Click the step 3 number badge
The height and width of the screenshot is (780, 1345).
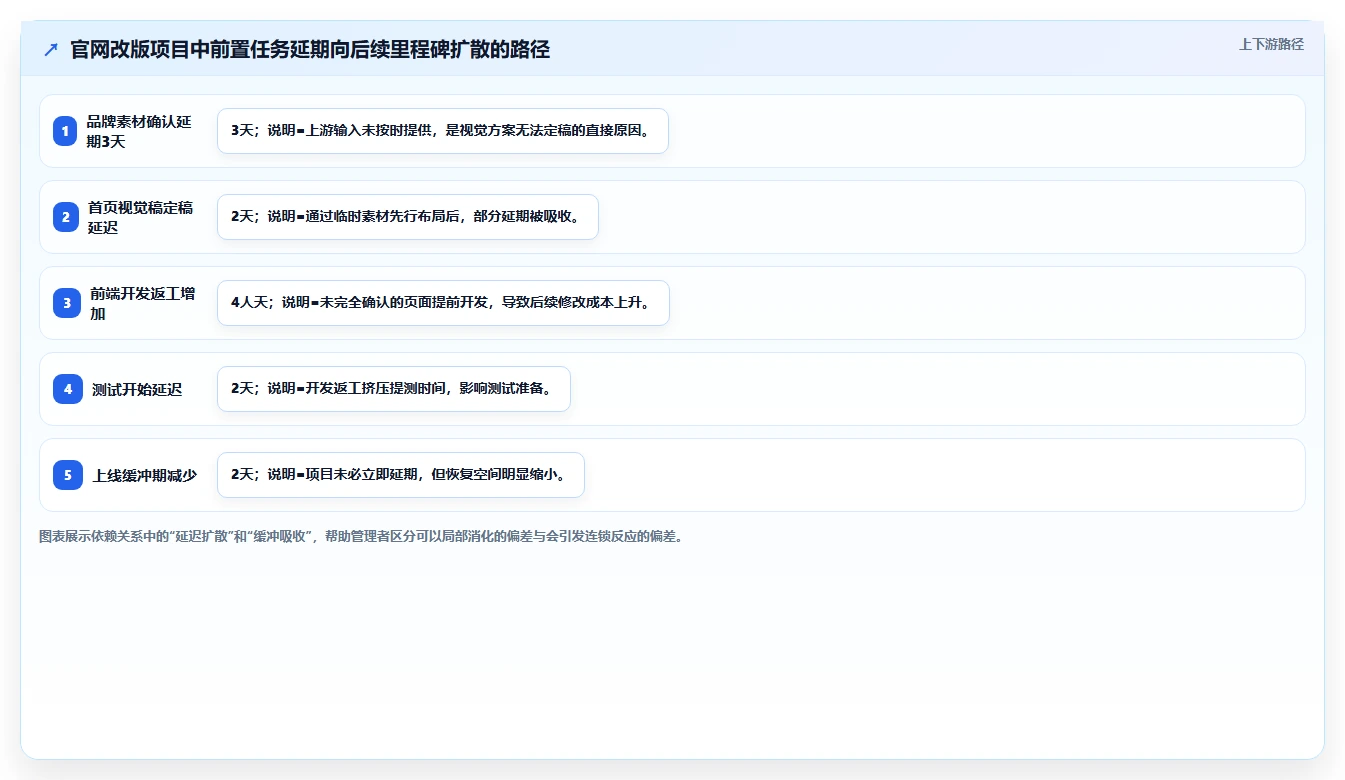(66, 303)
